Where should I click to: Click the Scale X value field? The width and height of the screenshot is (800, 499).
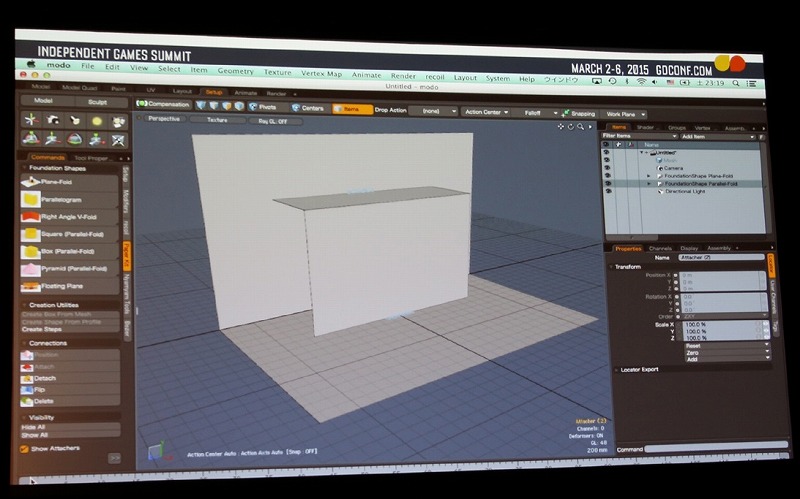click(x=722, y=324)
